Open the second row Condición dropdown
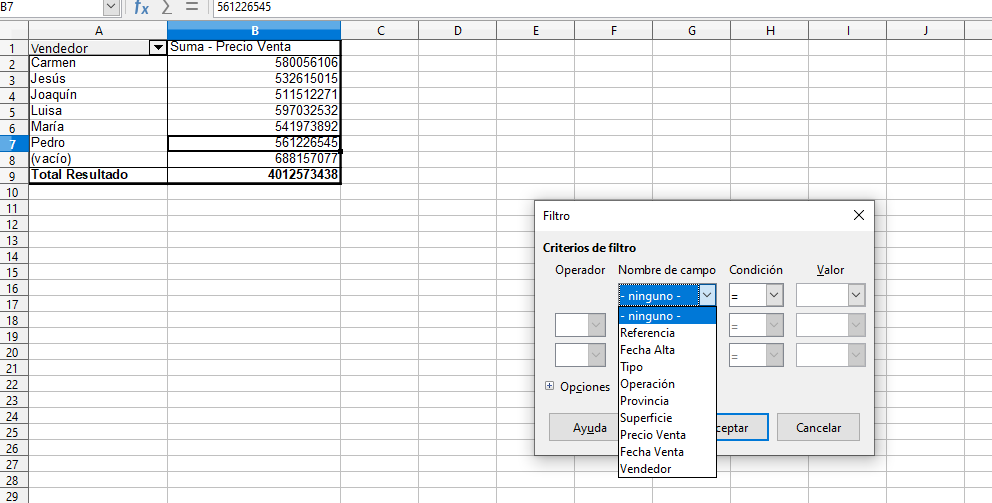992x503 pixels. (x=774, y=325)
